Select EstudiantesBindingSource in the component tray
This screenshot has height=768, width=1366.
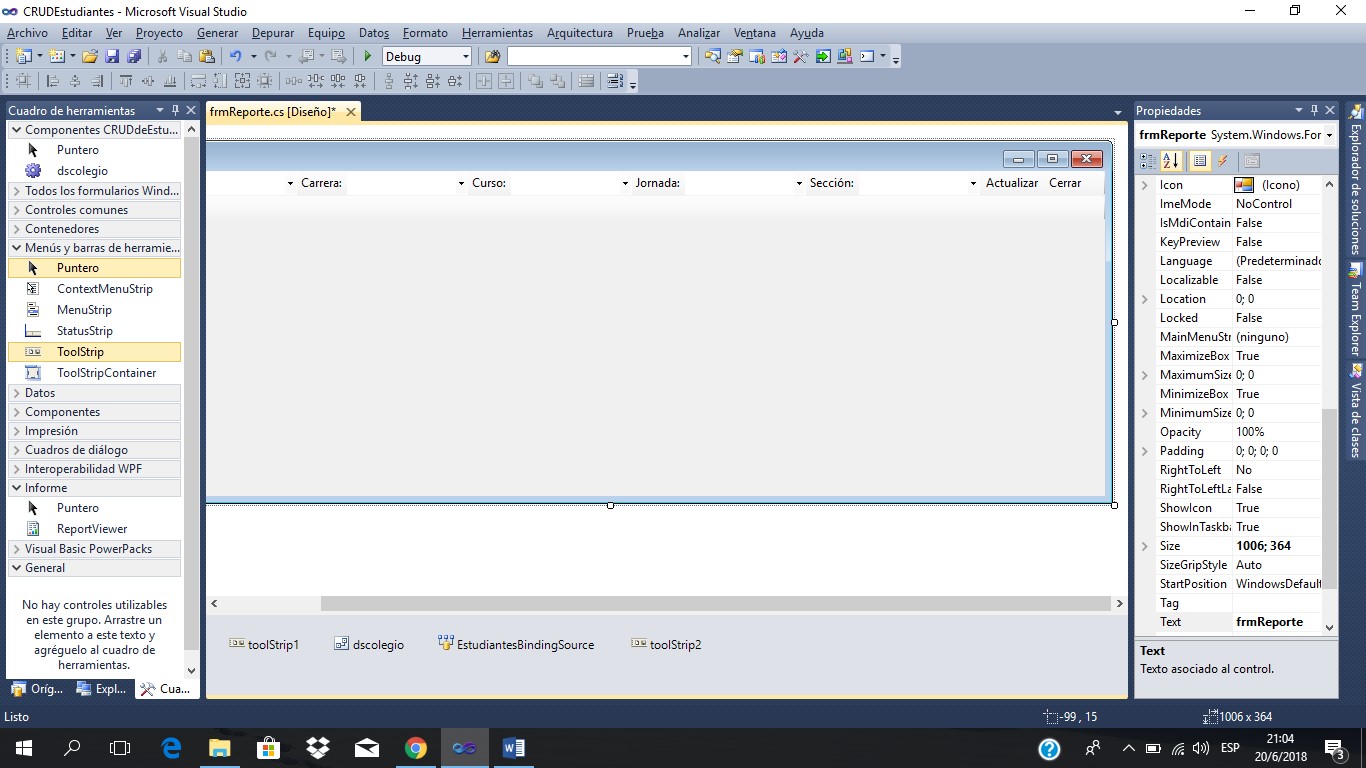515,644
